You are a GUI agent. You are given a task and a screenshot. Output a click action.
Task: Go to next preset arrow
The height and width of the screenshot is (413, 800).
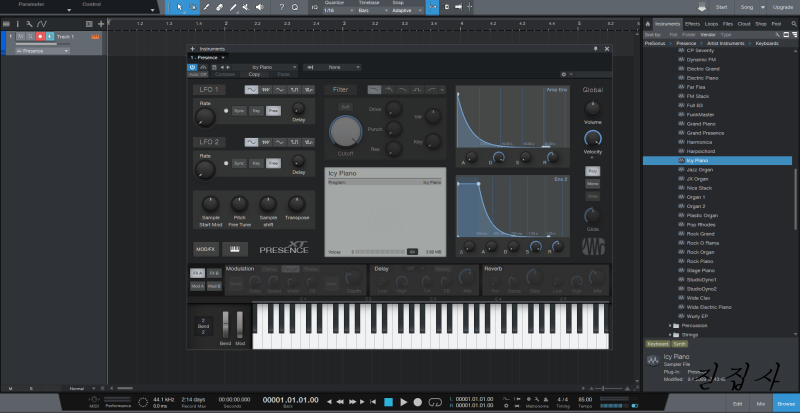[x=228, y=67]
